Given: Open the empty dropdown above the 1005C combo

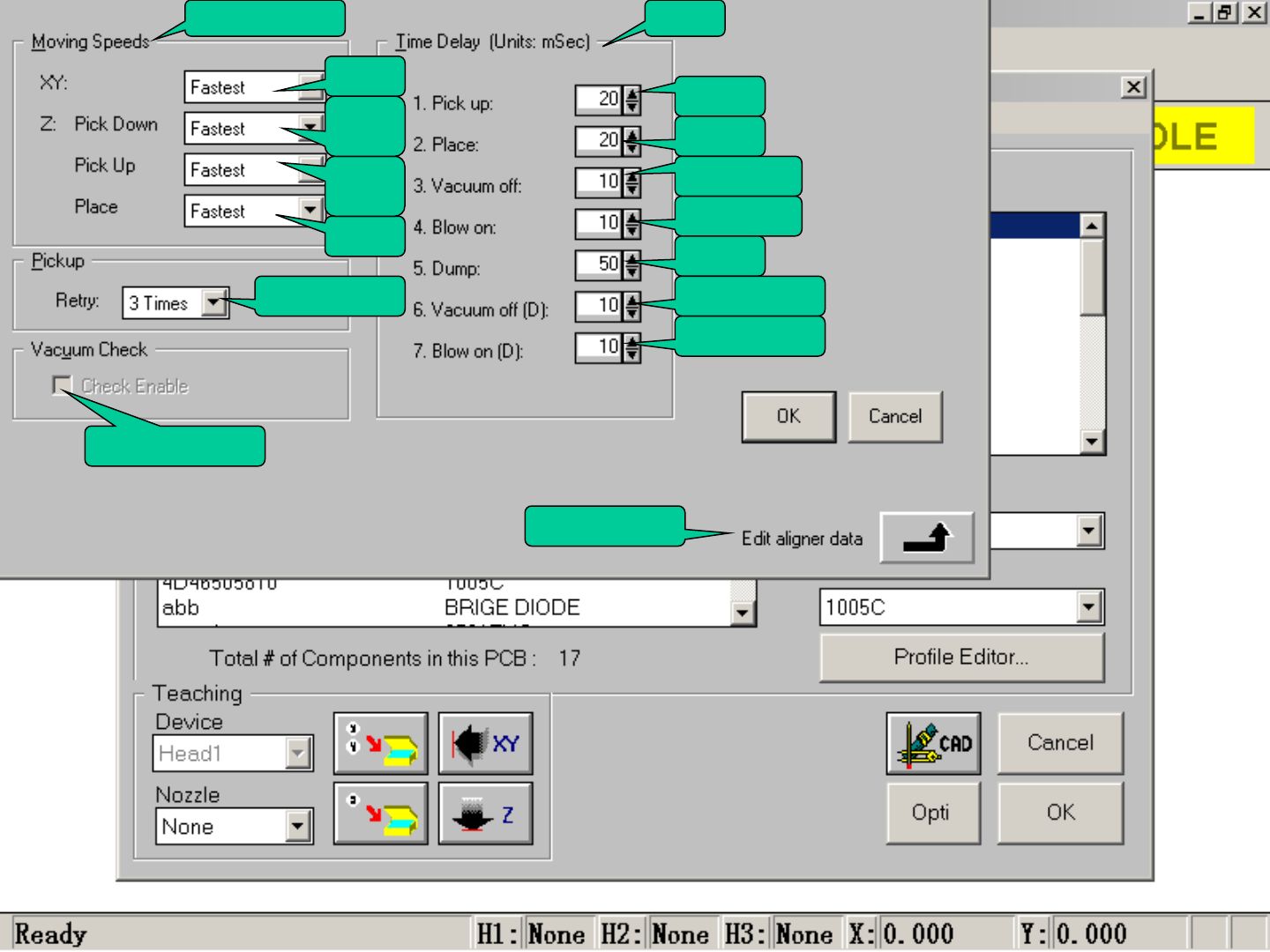Looking at the screenshot, I should [1089, 531].
